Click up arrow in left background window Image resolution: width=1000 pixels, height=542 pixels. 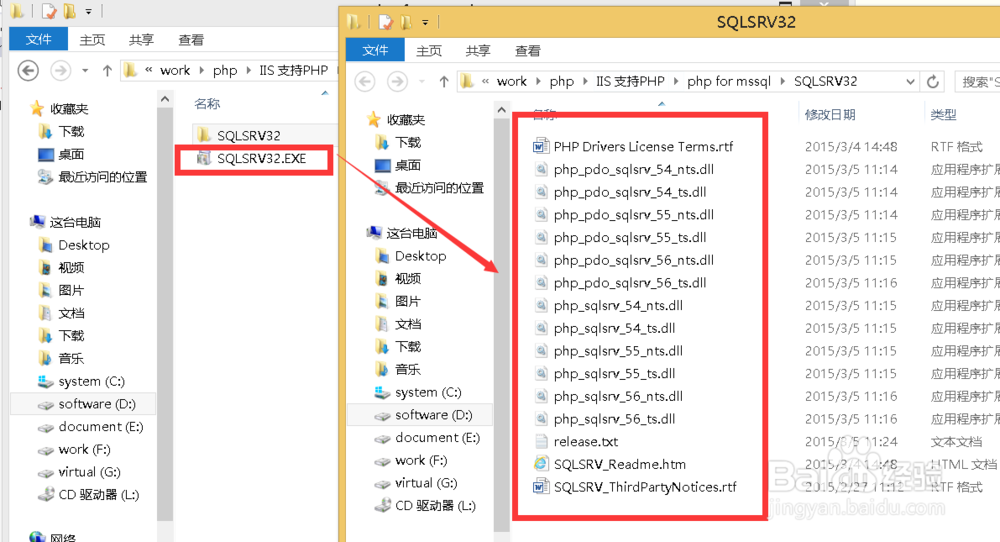(x=107, y=70)
